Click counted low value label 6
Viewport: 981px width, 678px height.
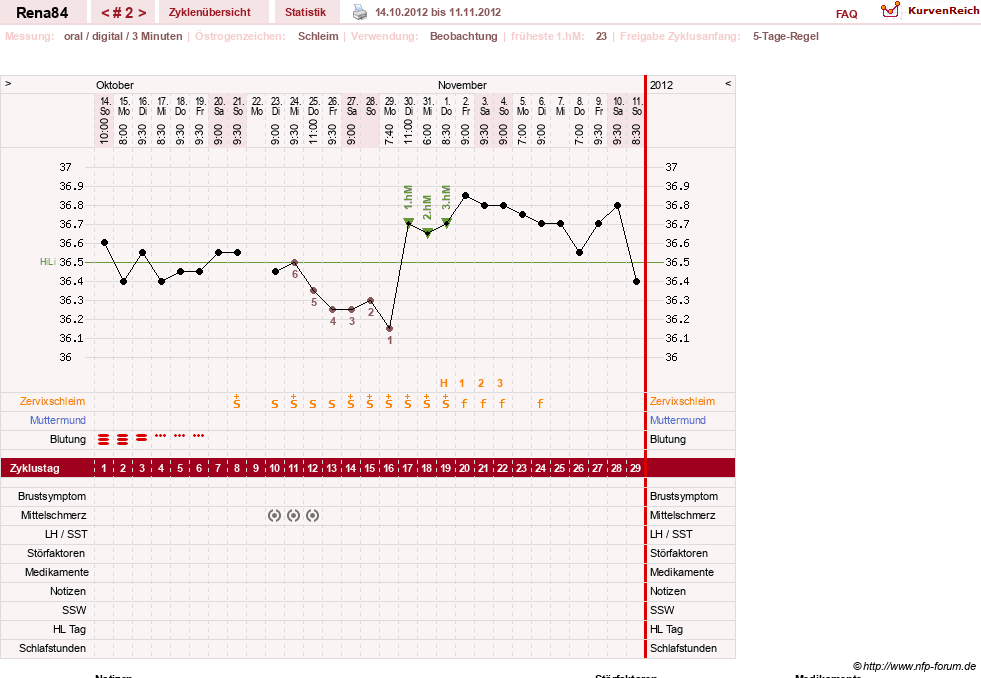[295, 274]
